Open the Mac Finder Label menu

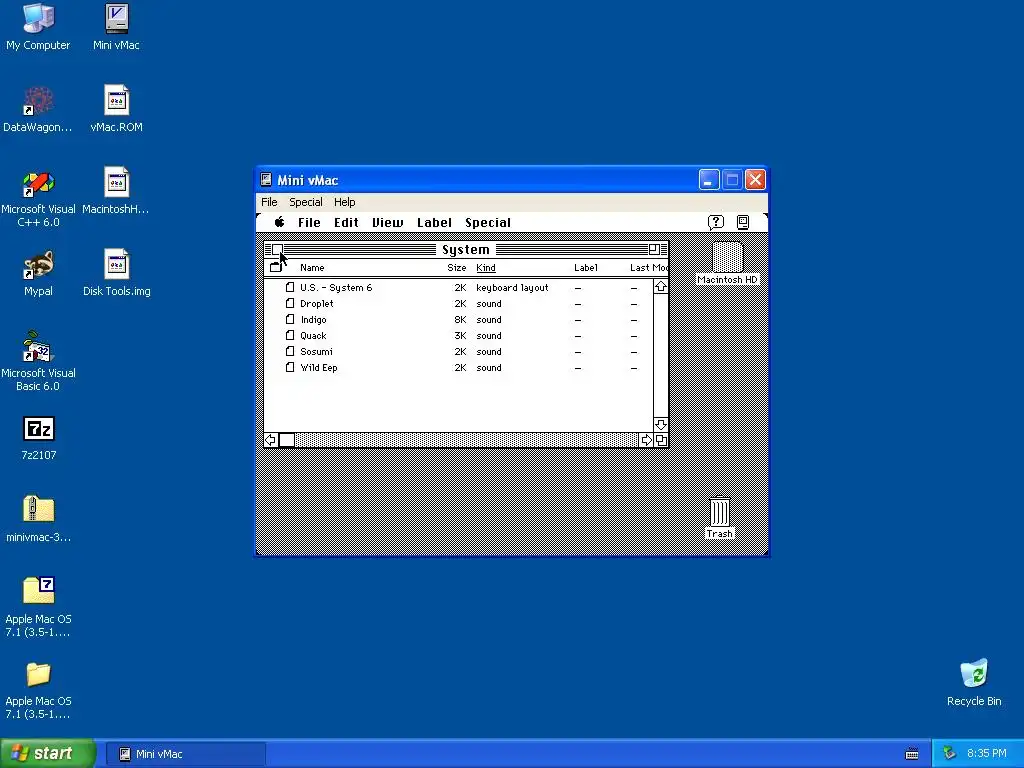[x=434, y=223]
